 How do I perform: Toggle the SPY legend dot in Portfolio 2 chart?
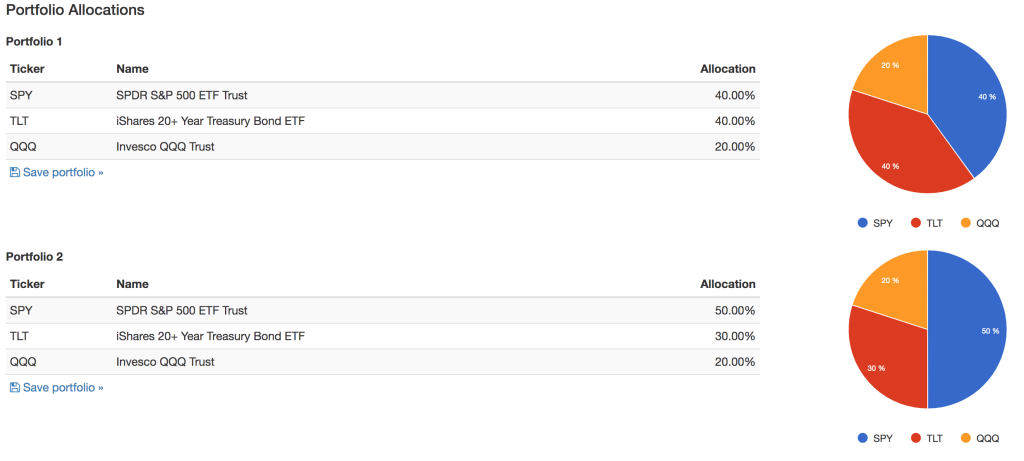pos(863,438)
